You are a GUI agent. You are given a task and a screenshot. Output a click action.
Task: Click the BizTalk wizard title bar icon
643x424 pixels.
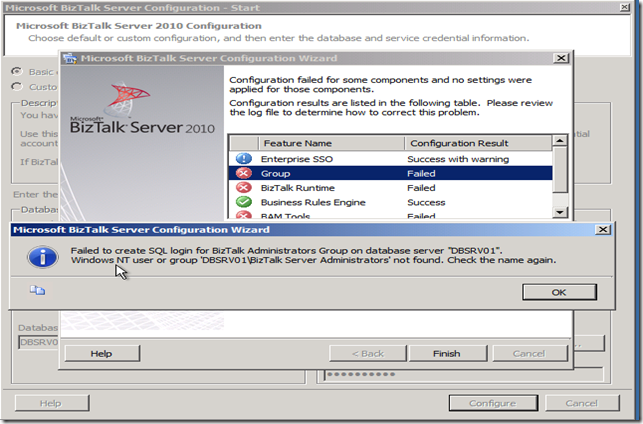[70, 58]
